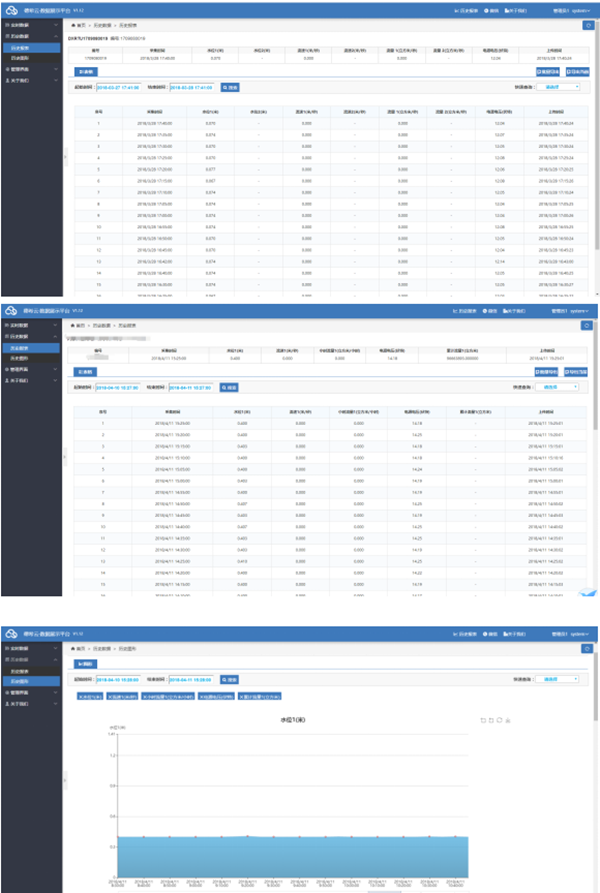Click the blue search button beside the 2018-03-28 end date
This screenshot has width=600, height=893.
[229, 87]
